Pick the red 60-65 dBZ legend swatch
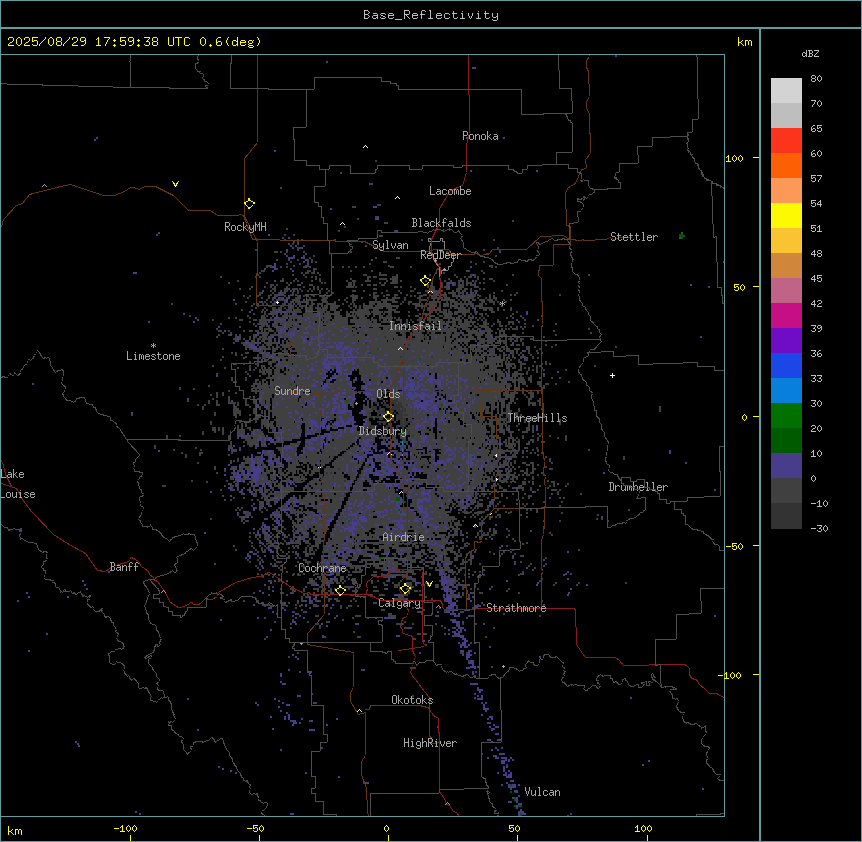The image size is (862, 842). (x=786, y=140)
